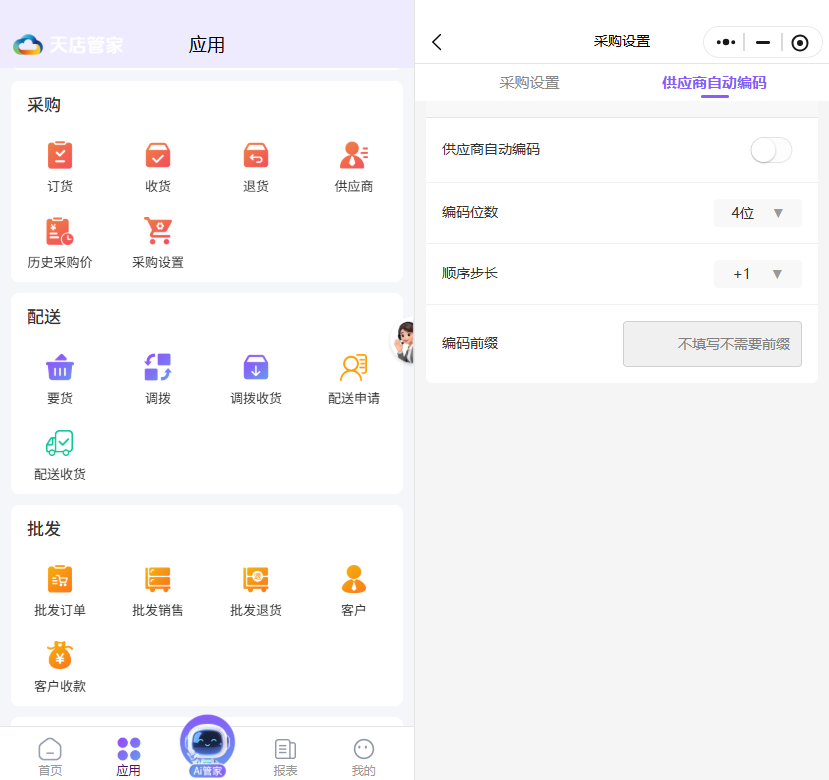Screen dimensions: 829x780
Task: Open the 配送收货 delivery truck icon
Action: (60, 444)
